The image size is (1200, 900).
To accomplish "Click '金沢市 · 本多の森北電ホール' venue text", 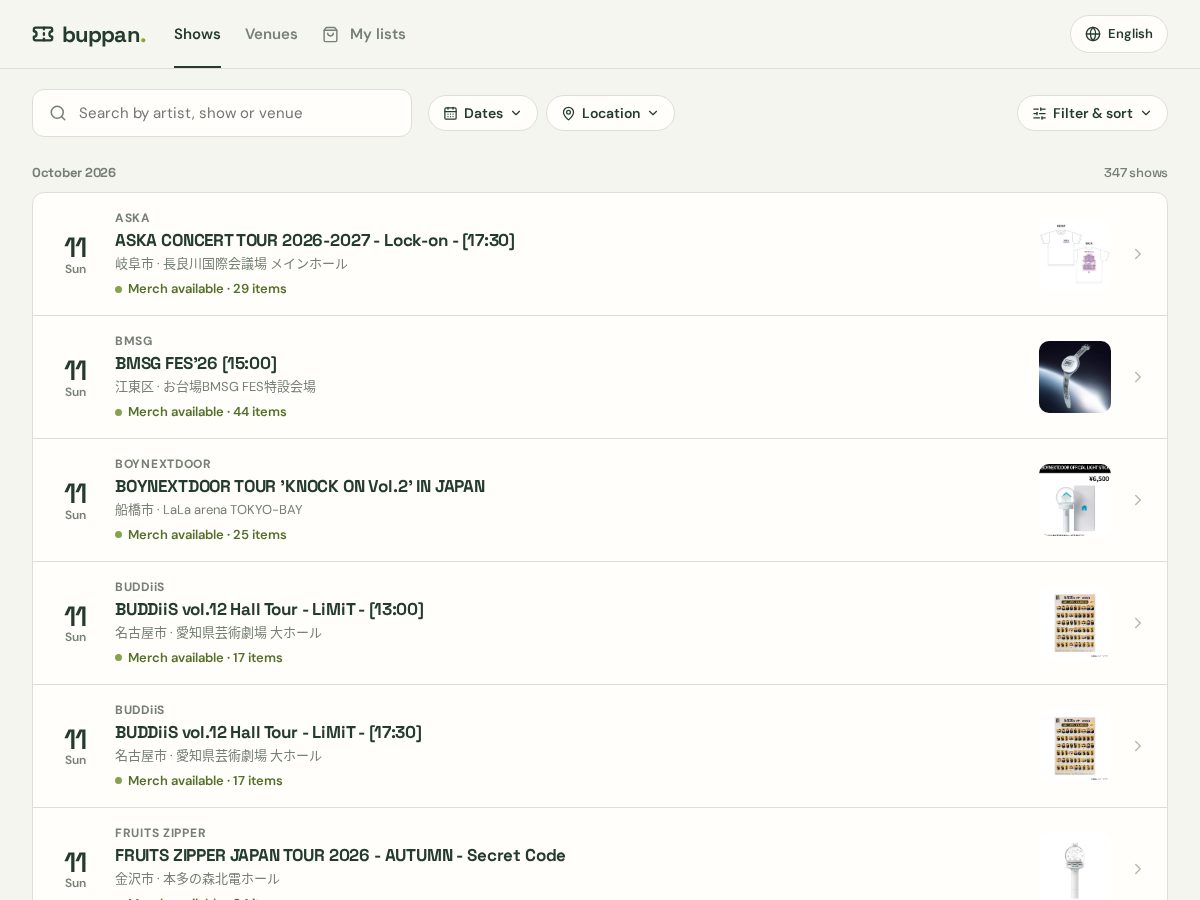I will tap(197, 879).
